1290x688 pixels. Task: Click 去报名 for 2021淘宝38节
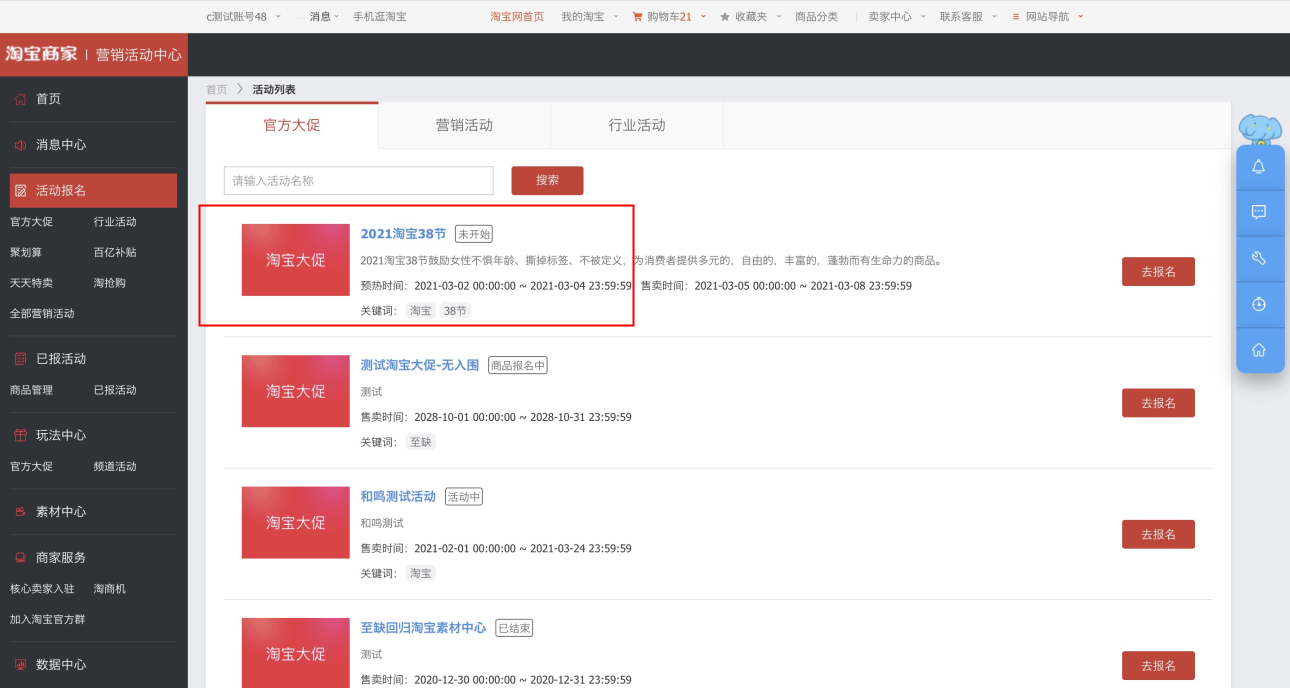click(x=1158, y=272)
